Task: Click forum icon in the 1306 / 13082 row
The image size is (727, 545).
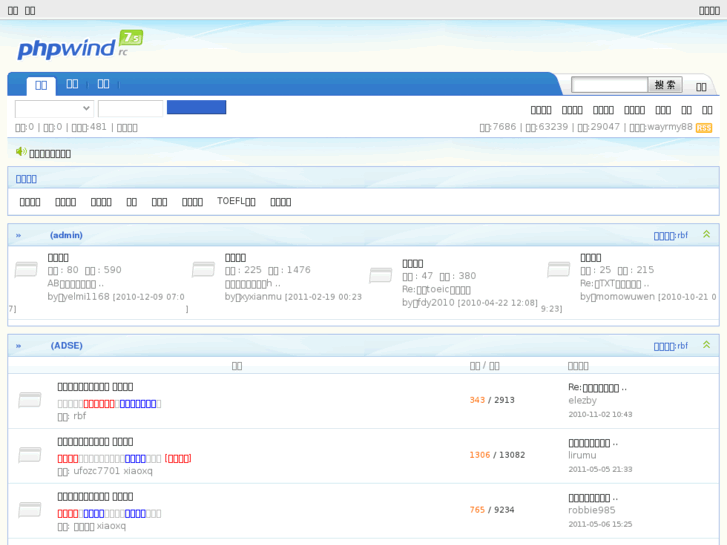Action: (30, 455)
